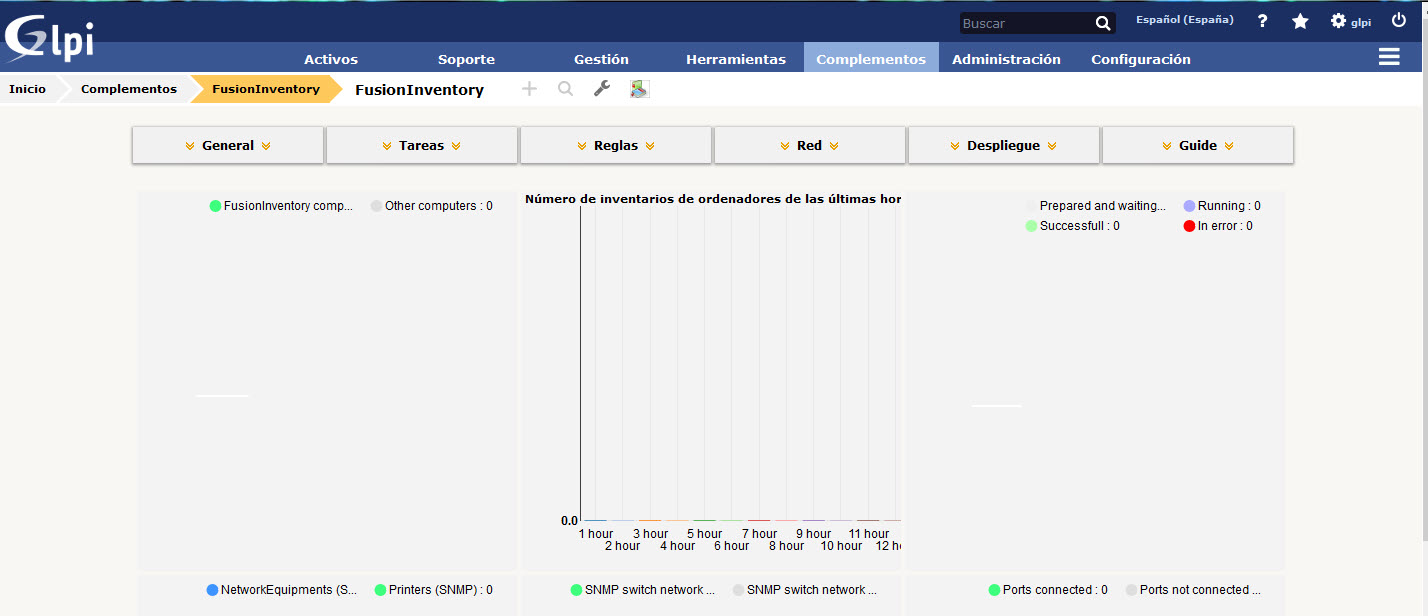Switch to the Administración menu

point(1007,58)
